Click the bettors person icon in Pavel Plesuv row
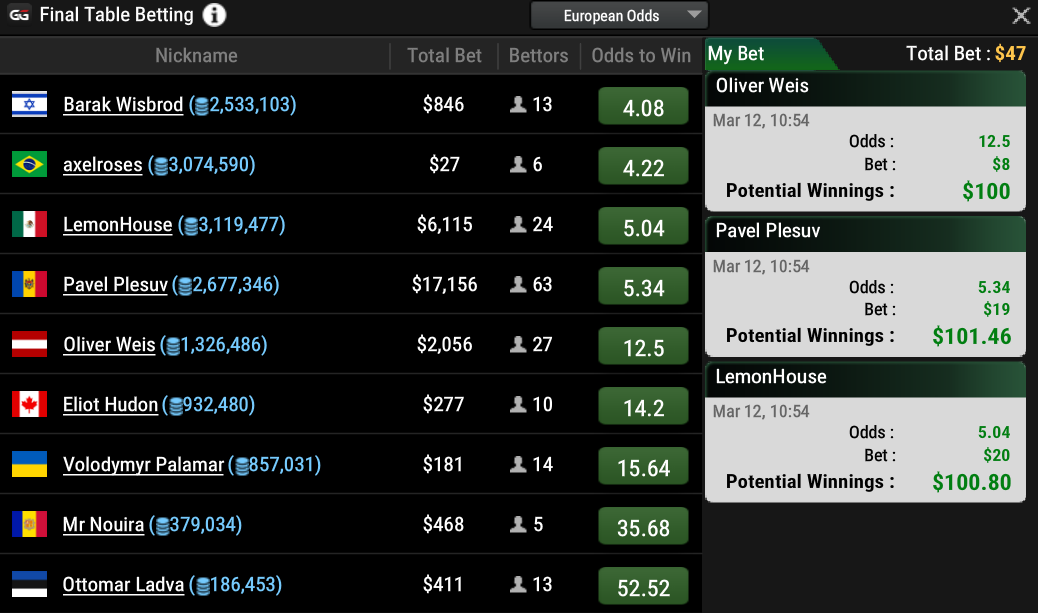 click(x=518, y=285)
